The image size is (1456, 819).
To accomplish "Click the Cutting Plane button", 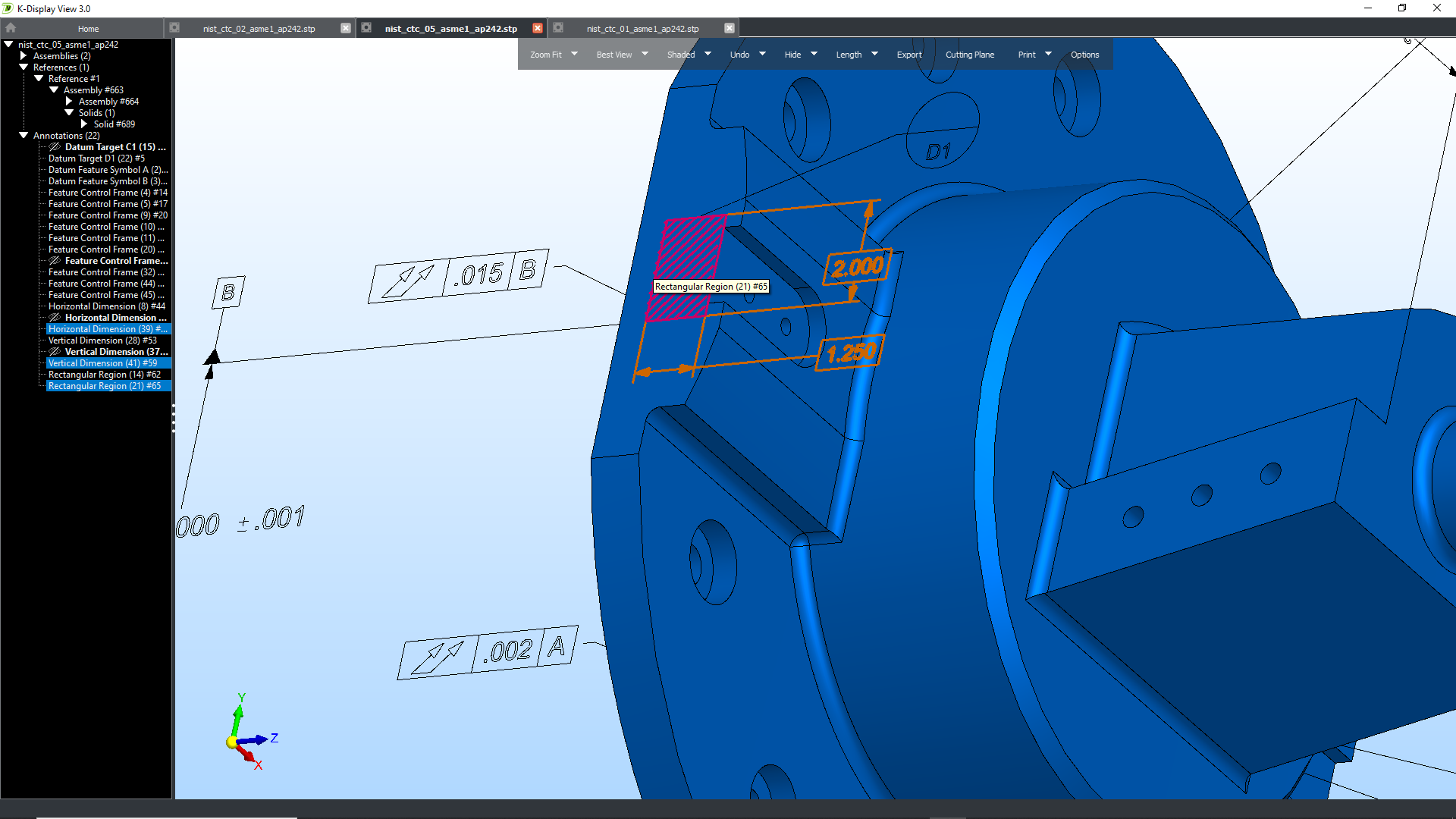I will tap(969, 55).
